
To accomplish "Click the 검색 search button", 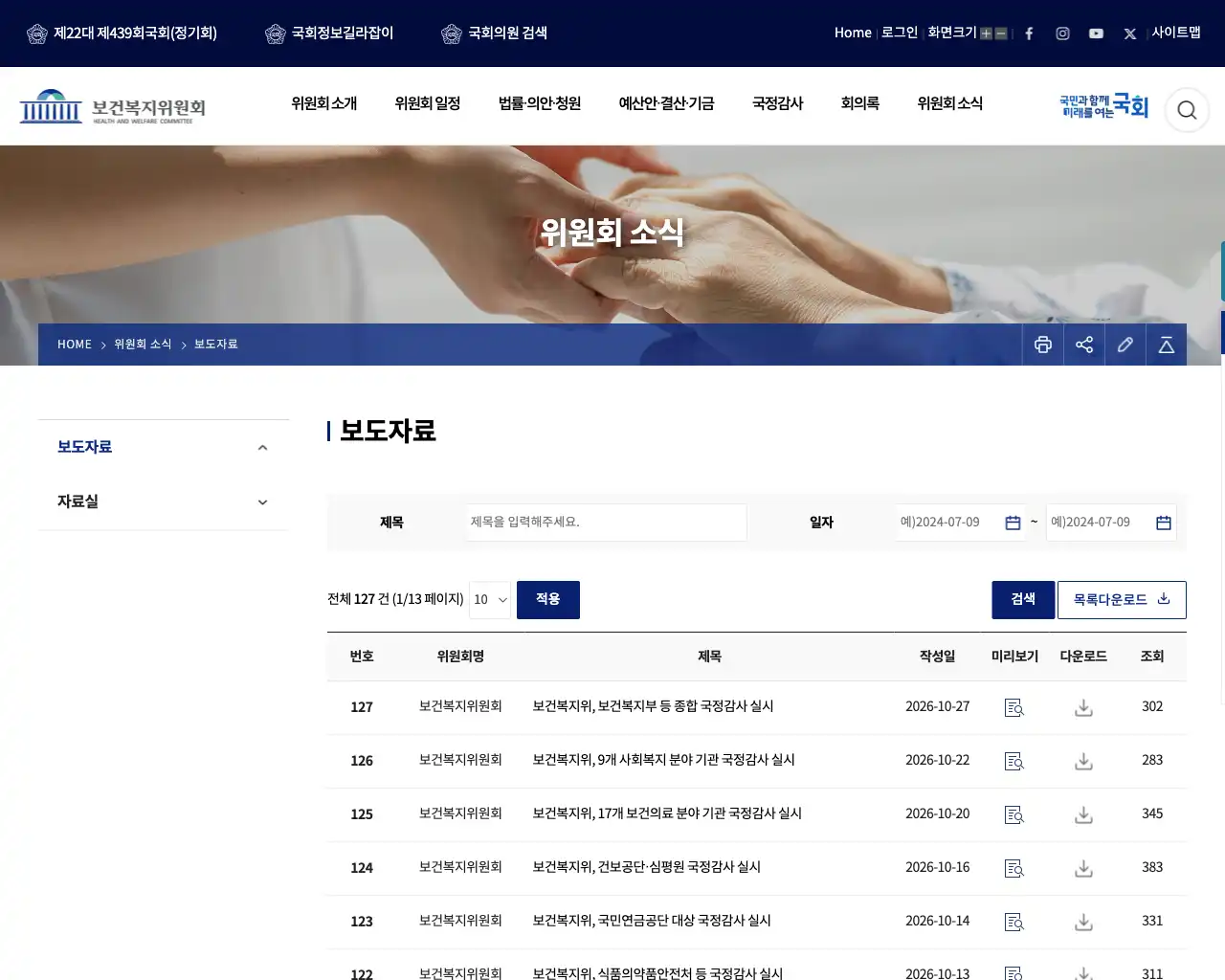I will click(1023, 600).
